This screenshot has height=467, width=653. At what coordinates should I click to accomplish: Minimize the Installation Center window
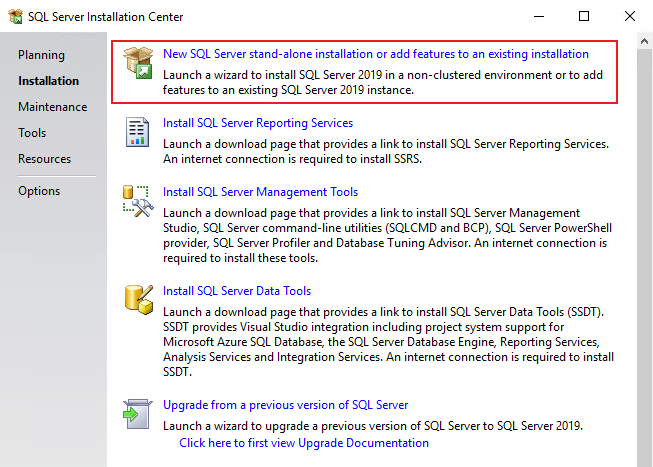point(539,16)
